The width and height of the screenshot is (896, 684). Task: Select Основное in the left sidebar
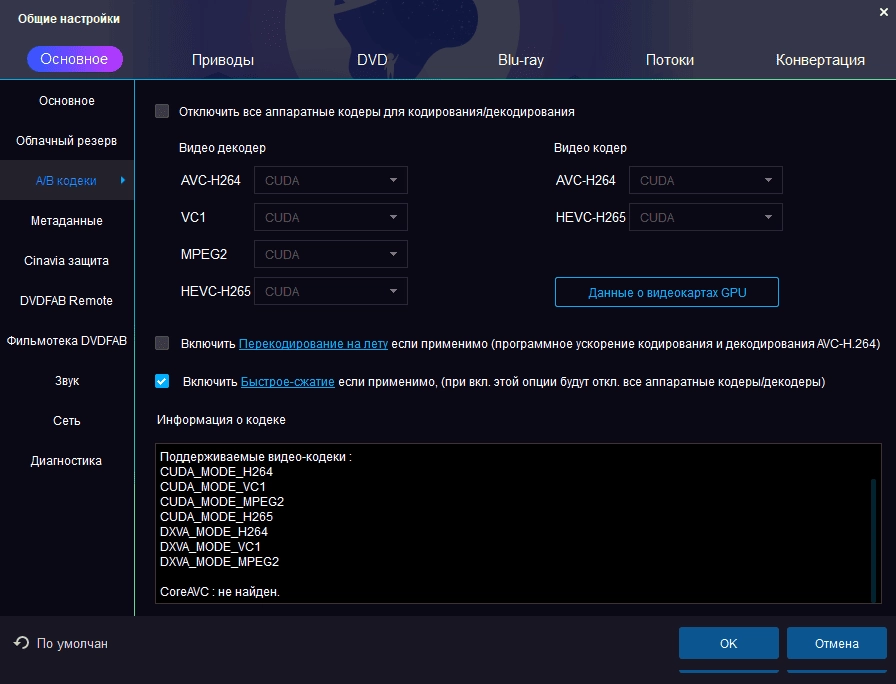pos(67,101)
